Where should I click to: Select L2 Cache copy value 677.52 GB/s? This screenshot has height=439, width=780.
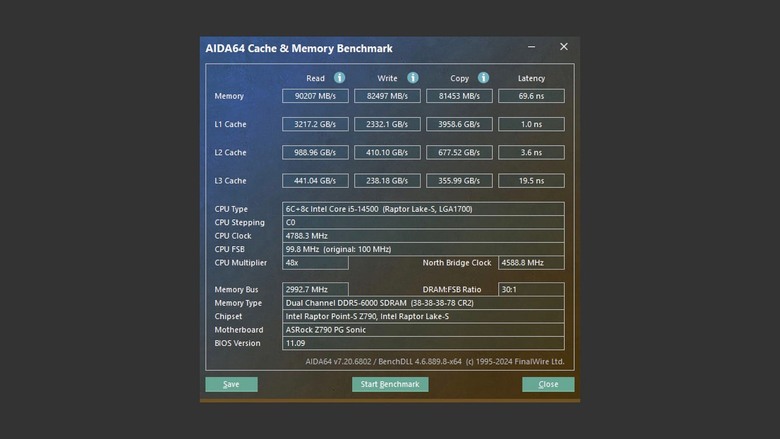(459, 153)
